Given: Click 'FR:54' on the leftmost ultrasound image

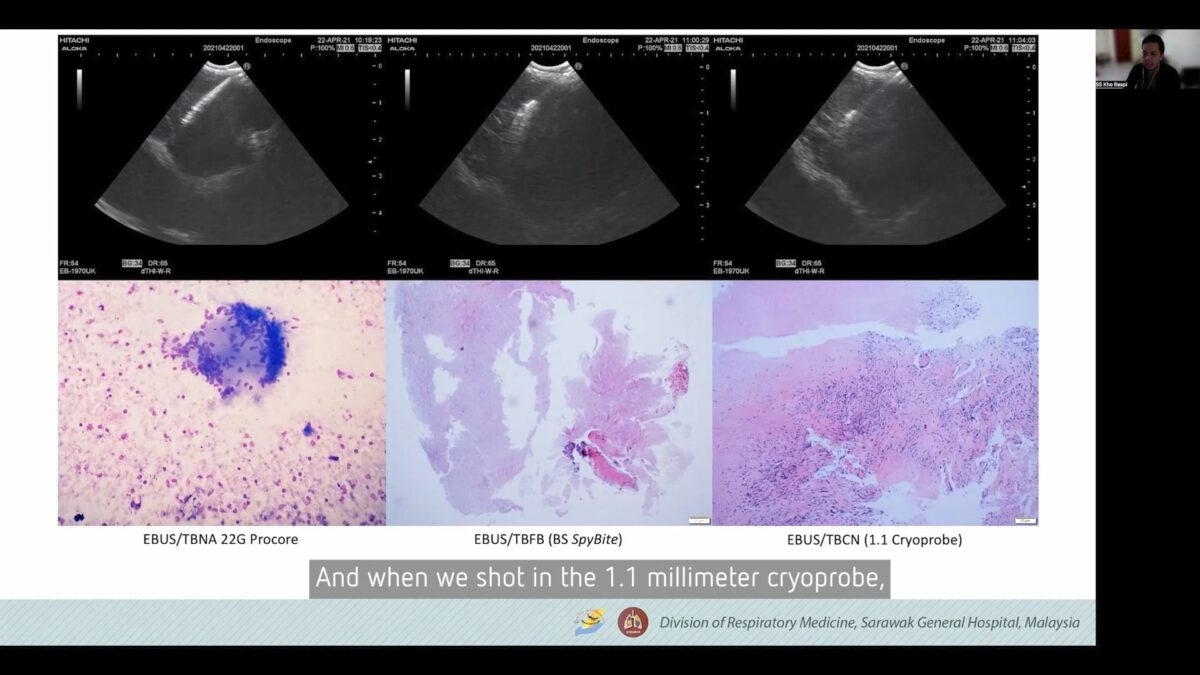Looking at the screenshot, I should pyautogui.click(x=69, y=262).
